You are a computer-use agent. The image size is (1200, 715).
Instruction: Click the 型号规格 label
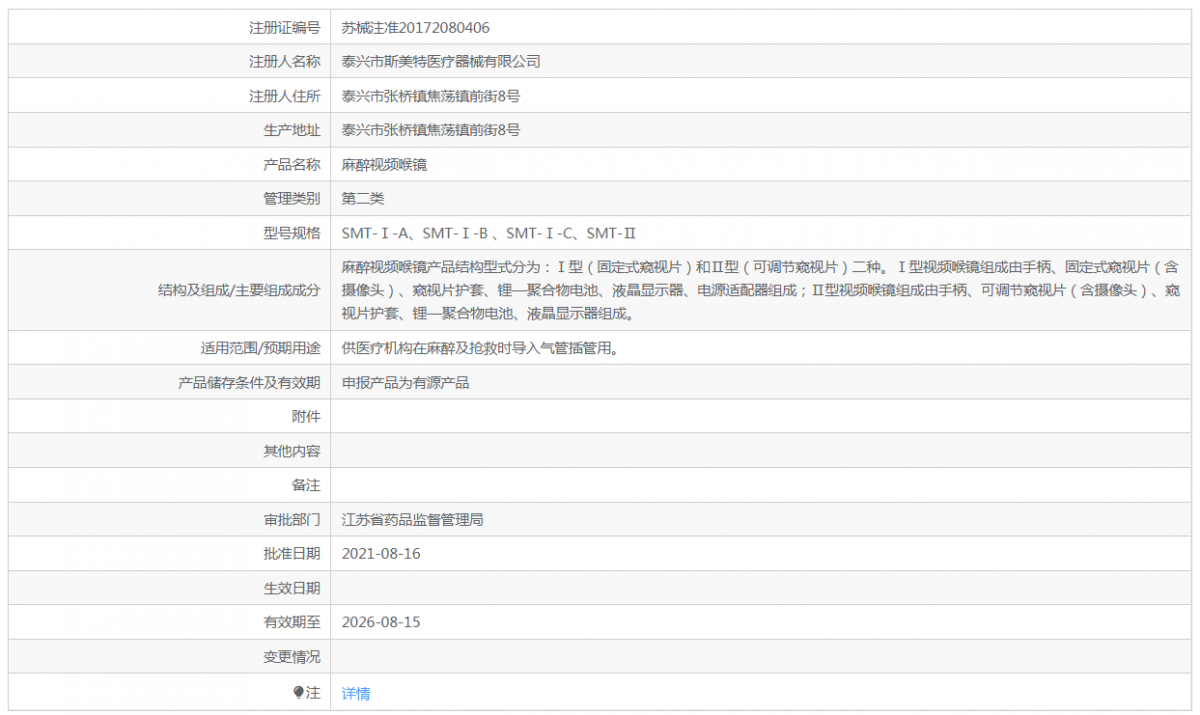(292, 233)
